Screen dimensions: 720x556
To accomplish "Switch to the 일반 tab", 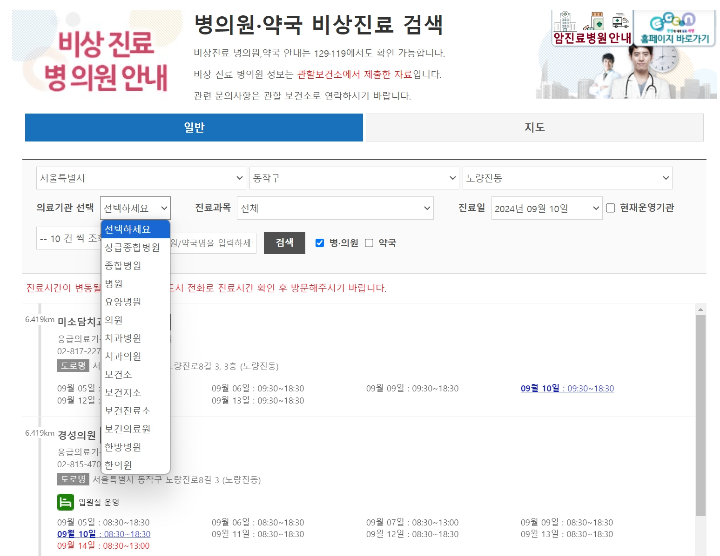I will point(194,127).
